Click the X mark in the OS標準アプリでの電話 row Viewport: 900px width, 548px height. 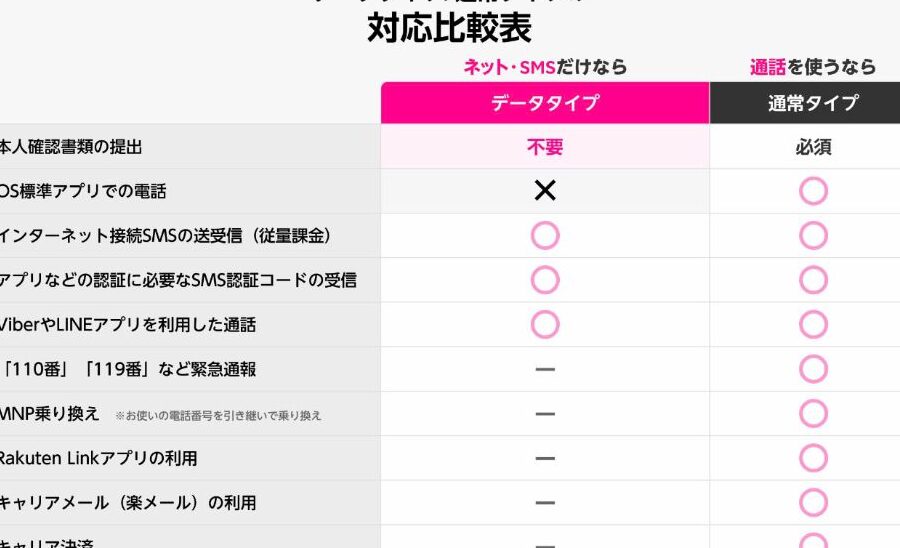point(545,191)
